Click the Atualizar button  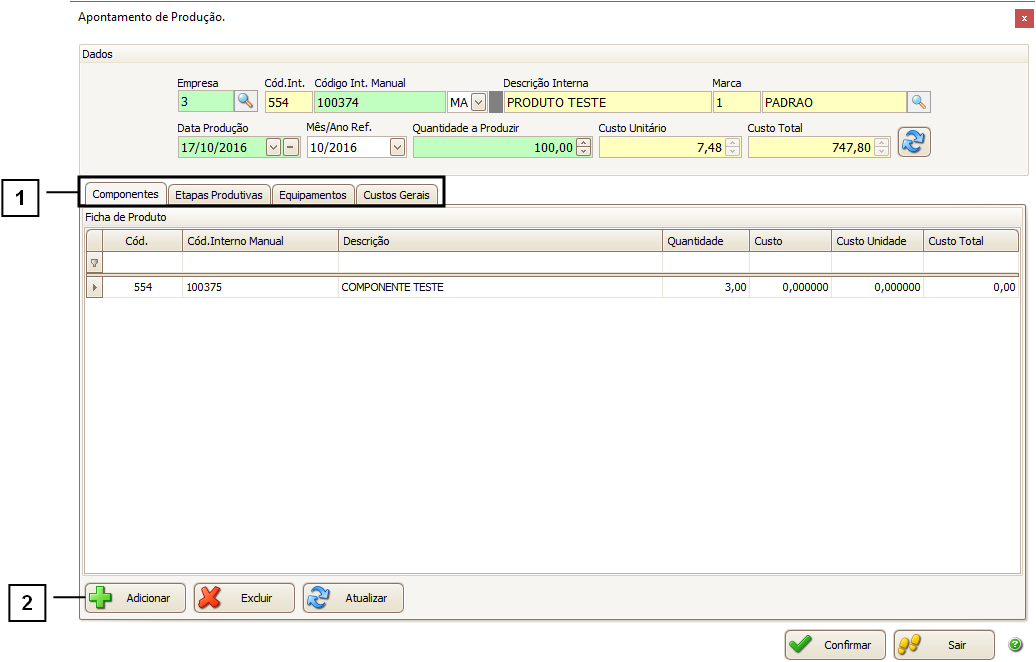pyautogui.click(x=353, y=598)
